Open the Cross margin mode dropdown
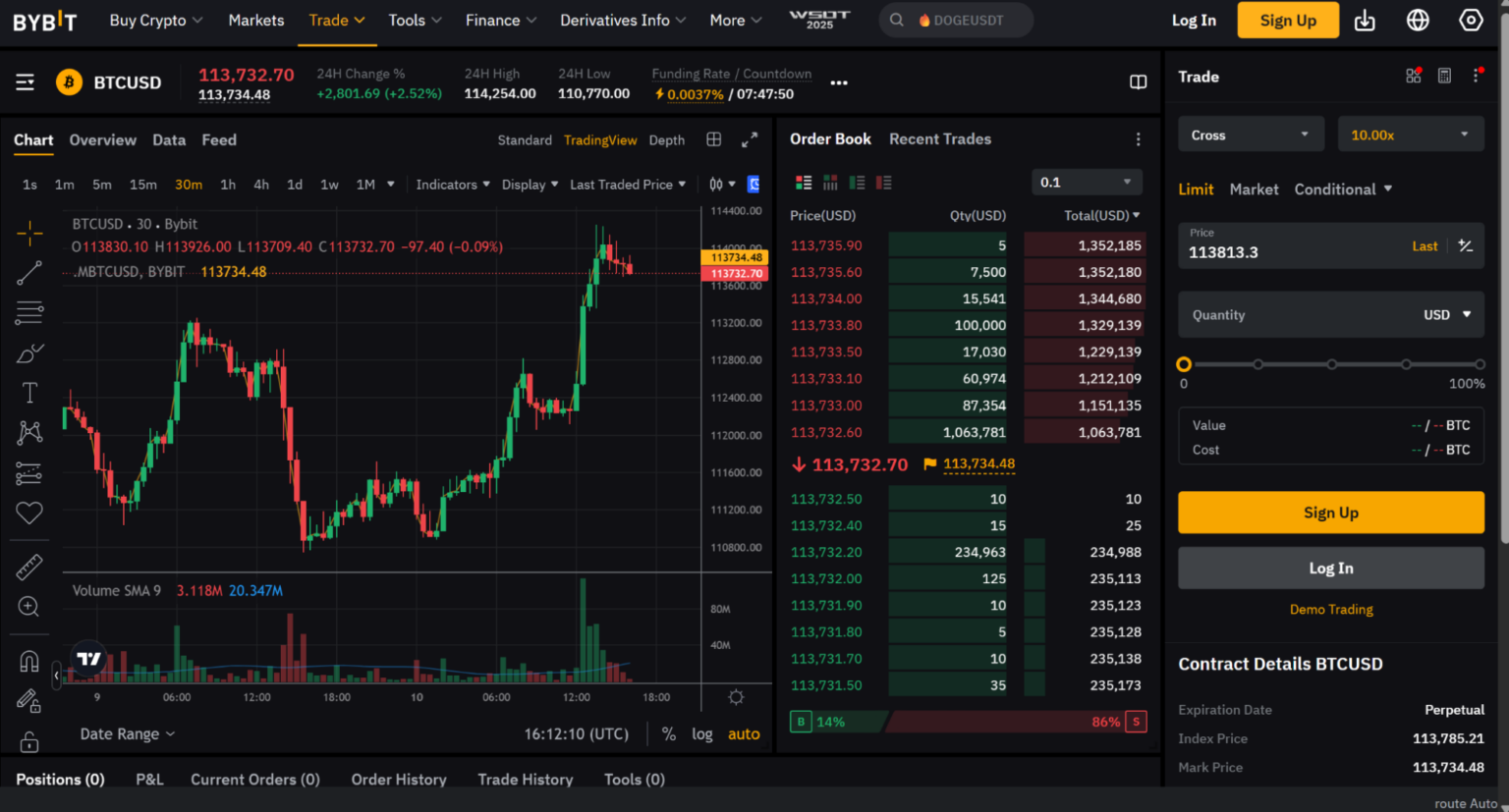 click(x=1250, y=135)
